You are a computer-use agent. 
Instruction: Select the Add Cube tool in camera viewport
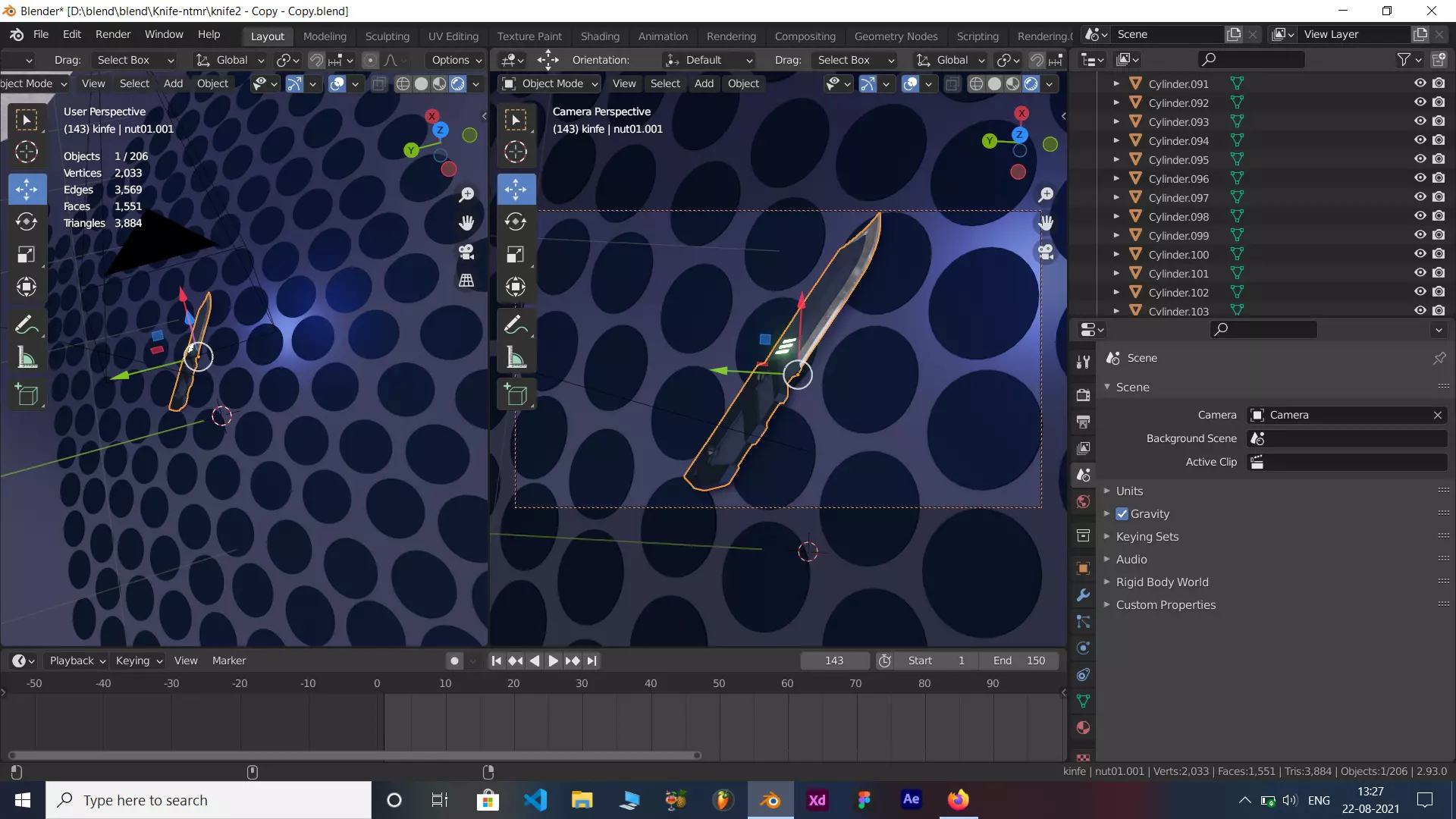[x=516, y=394]
